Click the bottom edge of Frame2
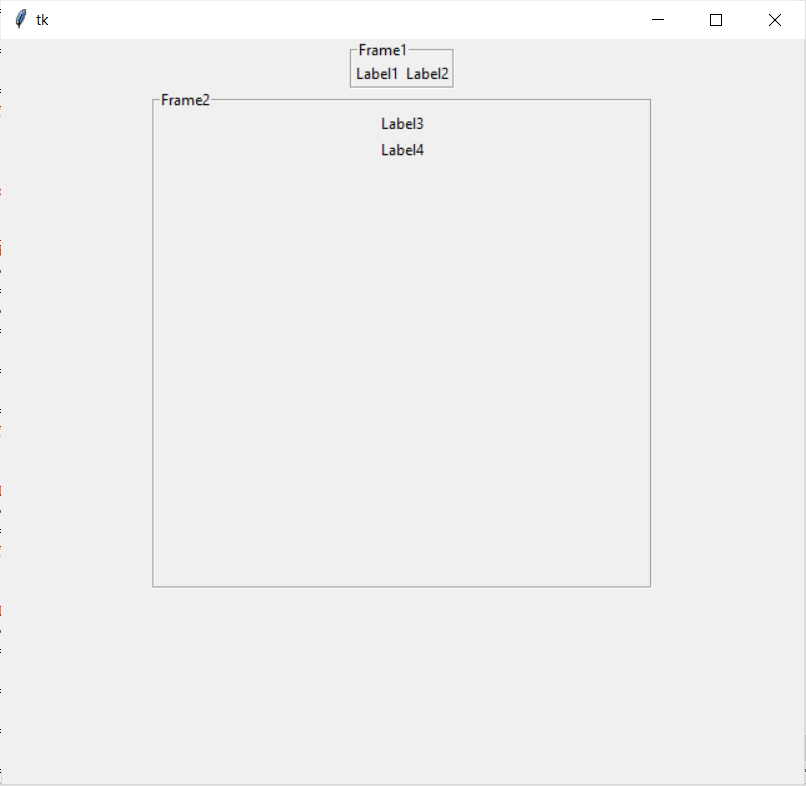The image size is (806, 786). coord(400,585)
